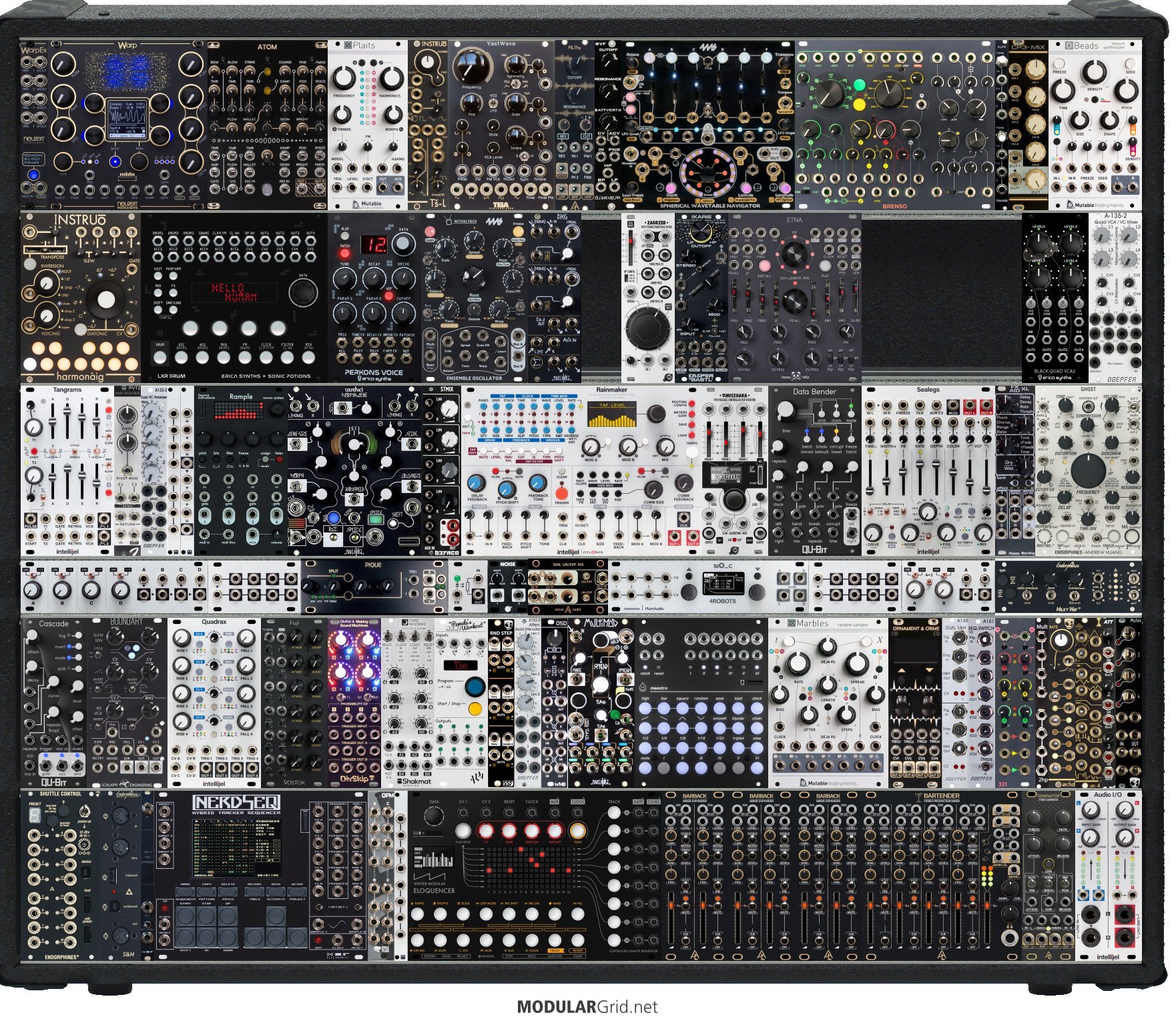Select the Marbles random sampler module

pos(828,702)
